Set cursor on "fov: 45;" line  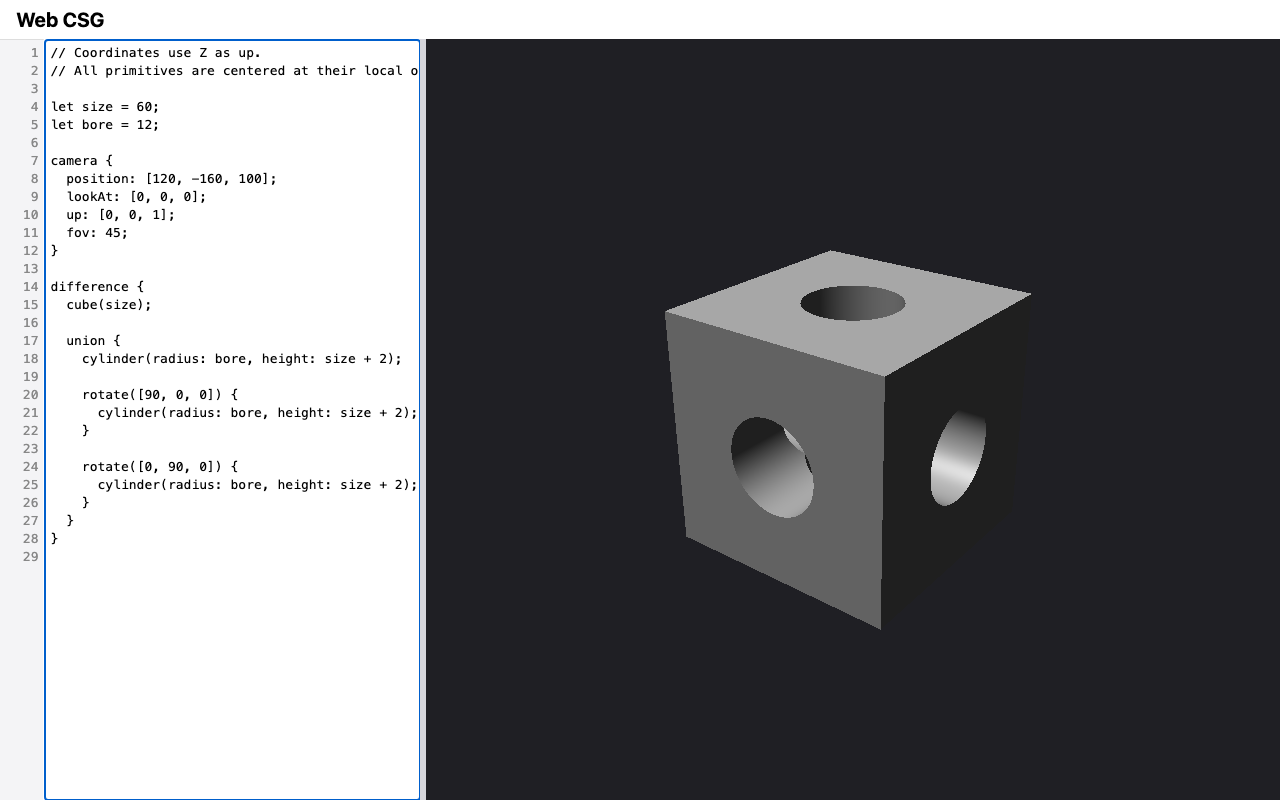tap(97, 233)
